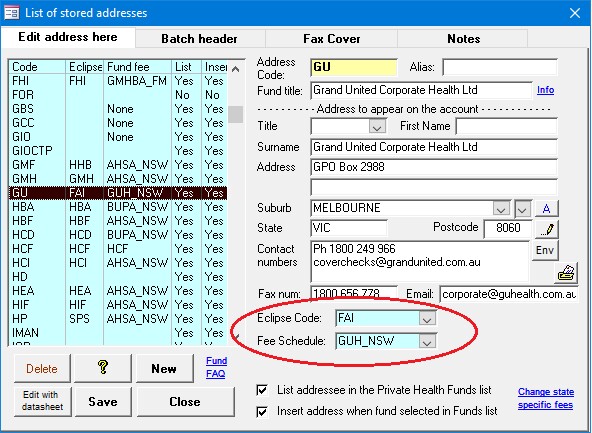Select the HBA row in the list

pyautogui.click(x=118, y=206)
